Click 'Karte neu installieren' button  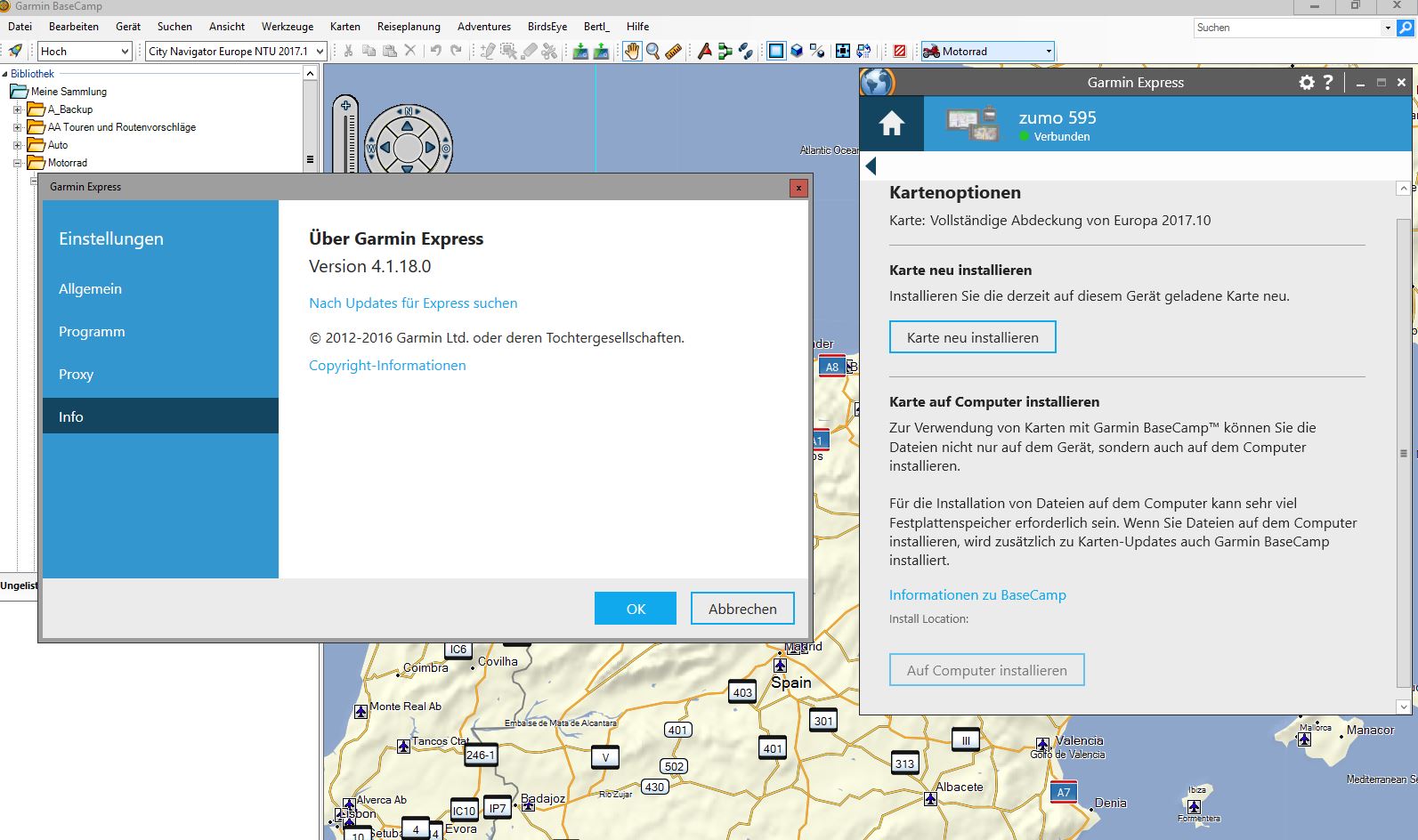973,337
